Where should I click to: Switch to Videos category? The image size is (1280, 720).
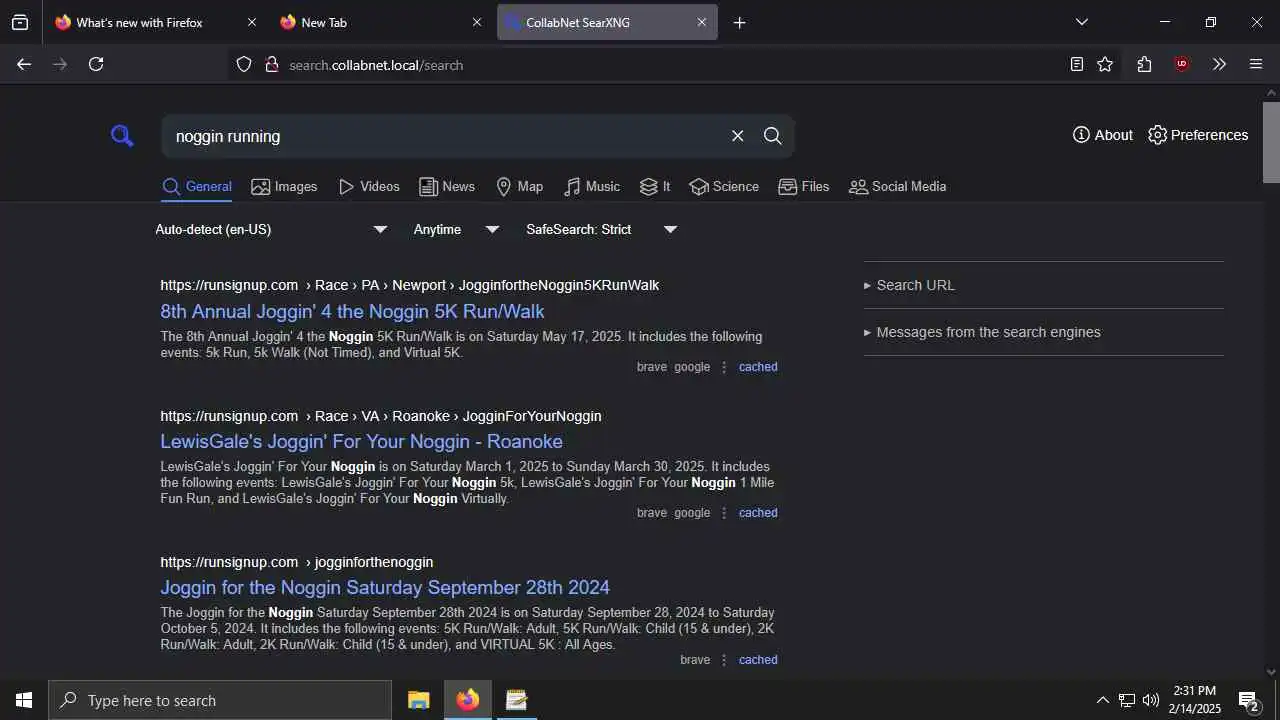[x=369, y=187]
